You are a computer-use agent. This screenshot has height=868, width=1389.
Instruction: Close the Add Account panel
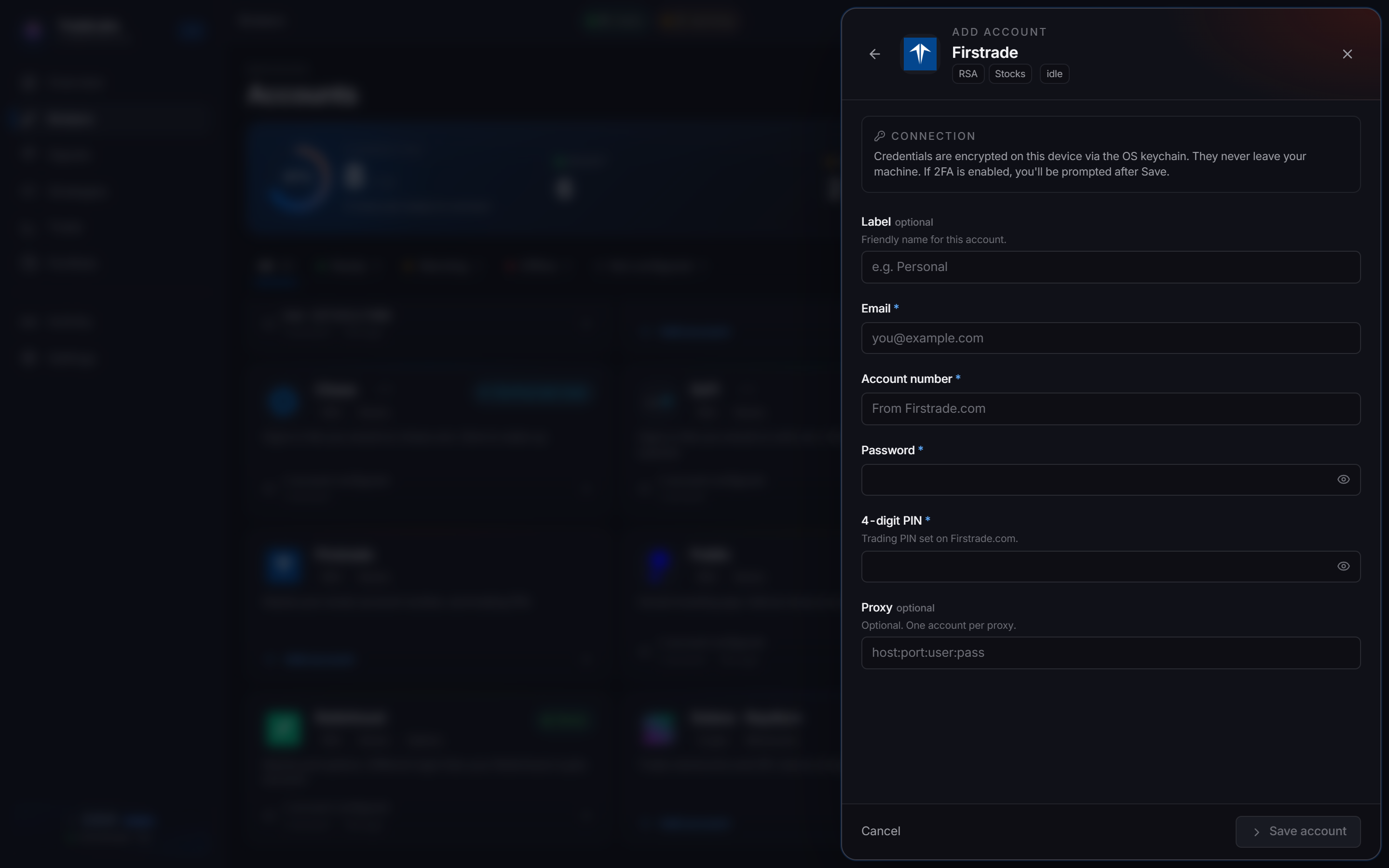pyautogui.click(x=1347, y=54)
